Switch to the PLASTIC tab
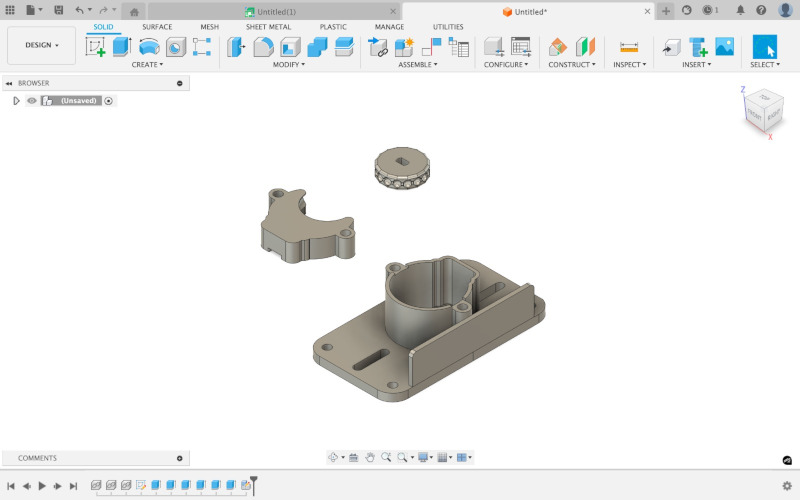This screenshot has width=800, height=500. coord(333,27)
